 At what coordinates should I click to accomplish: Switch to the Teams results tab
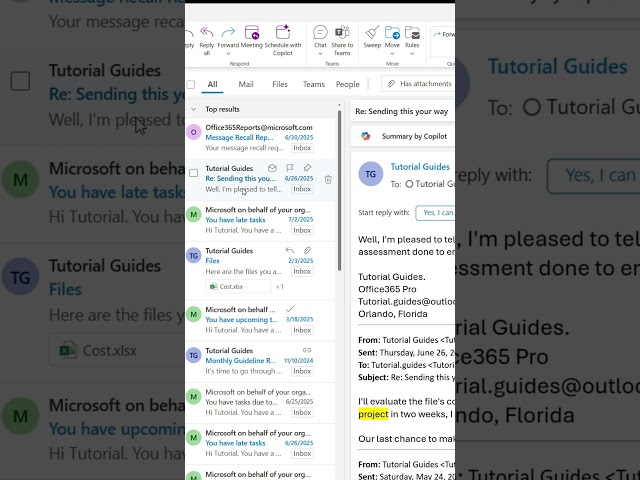tap(313, 84)
